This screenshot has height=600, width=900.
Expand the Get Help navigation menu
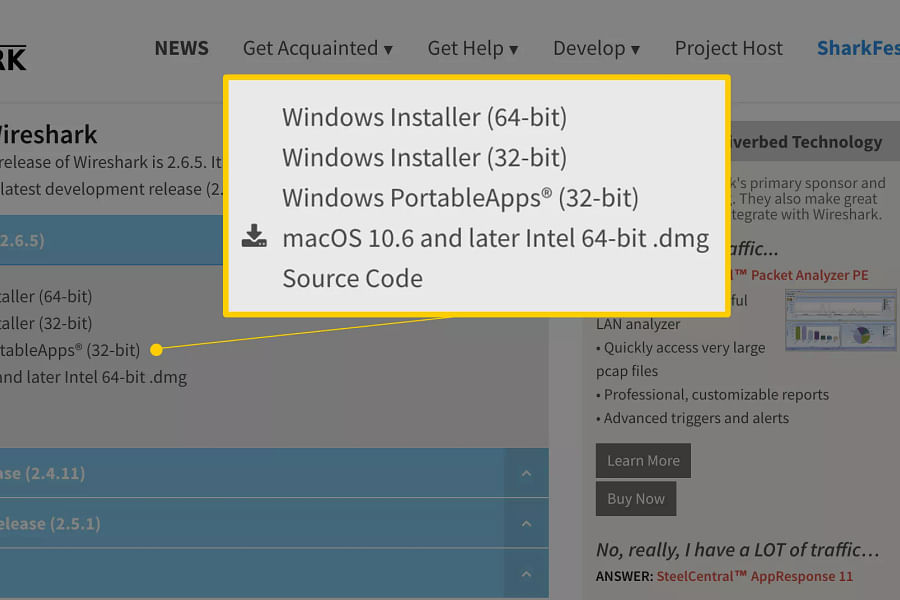point(472,48)
